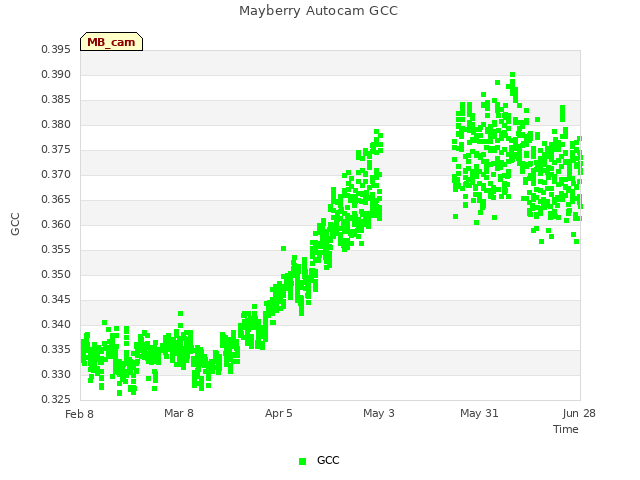
Task: Click the 0.395 y-axis value
Action: [56, 50]
